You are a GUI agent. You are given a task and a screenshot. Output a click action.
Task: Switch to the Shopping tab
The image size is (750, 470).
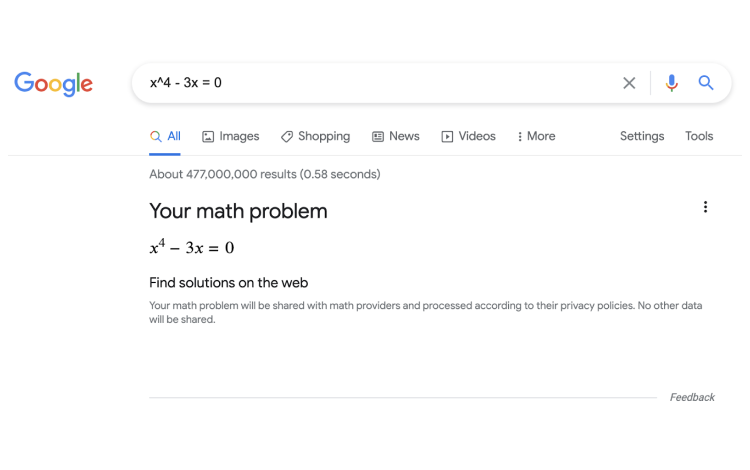pos(316,136)
